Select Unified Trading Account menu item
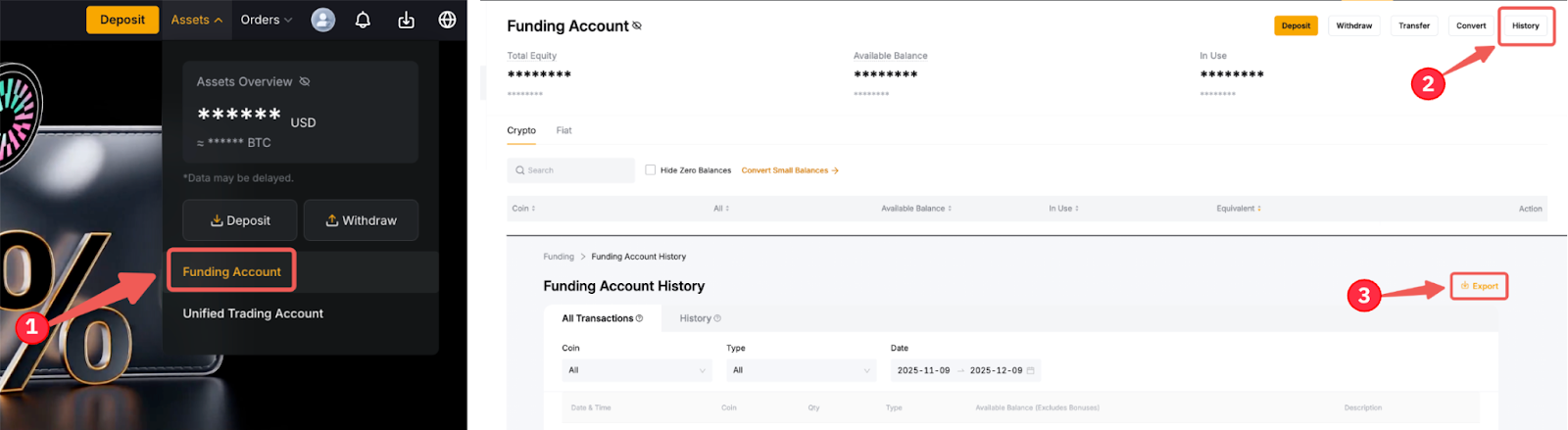This screenshot has width=1568, height=430. pyautogui.click(x=253, y=313)
